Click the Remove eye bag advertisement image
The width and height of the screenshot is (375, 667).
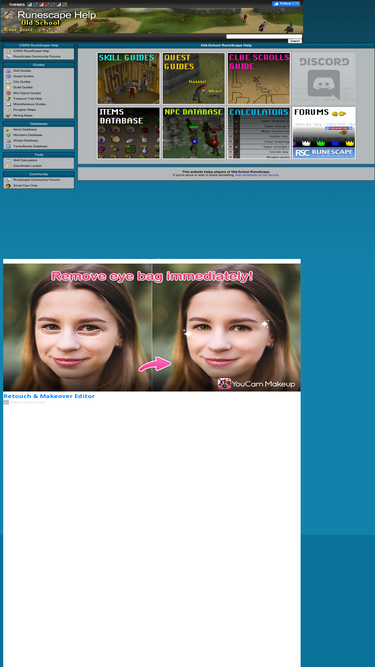(x=152, y=327)
